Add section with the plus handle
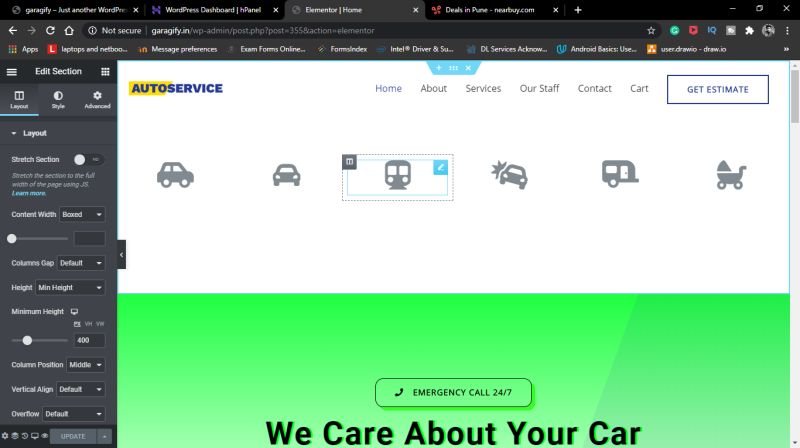Image resolution: width=800 pixels, height=448 pixels. pyautogui.click(x=438, y=68)
